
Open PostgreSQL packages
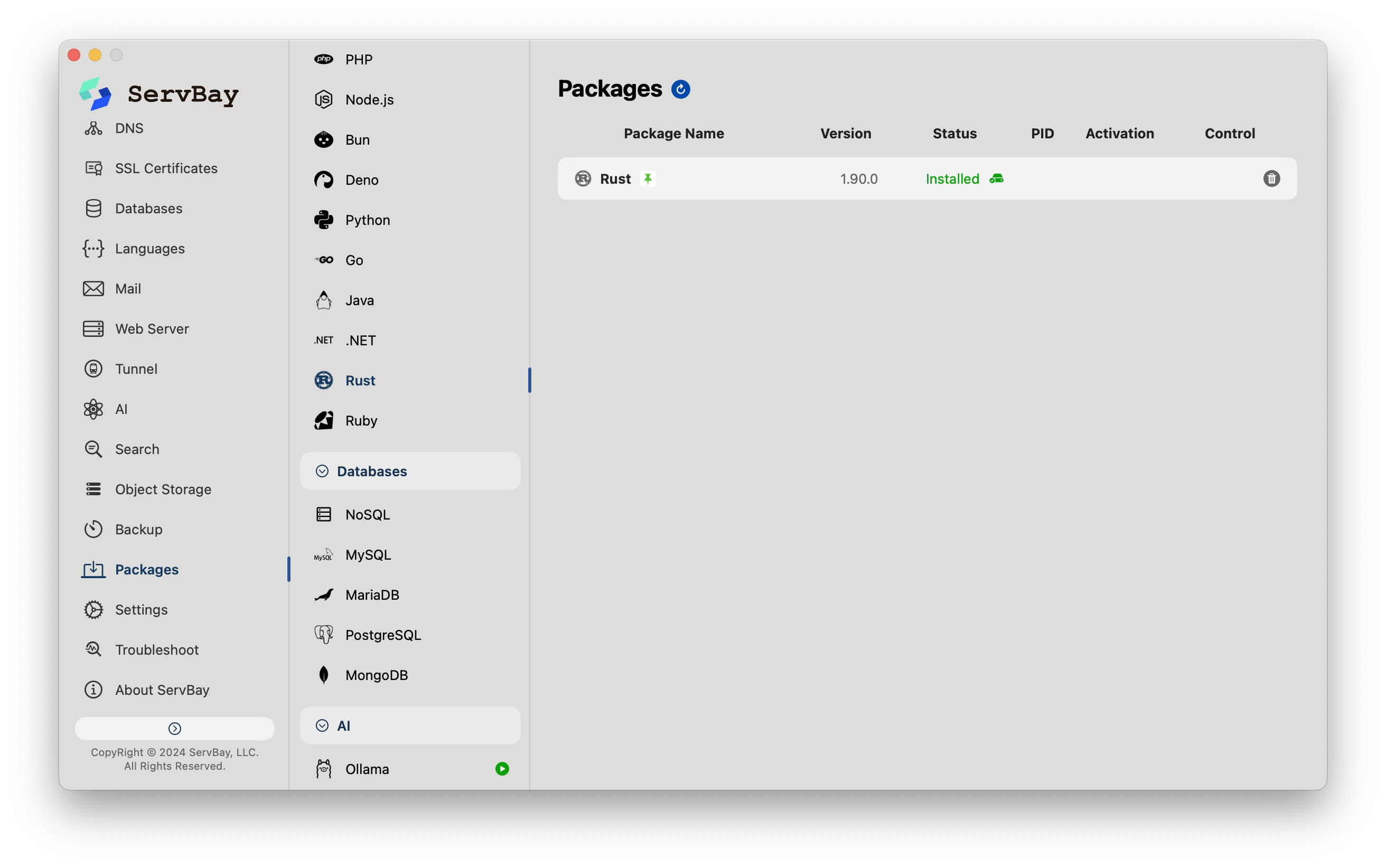click(x=383, y=635)
